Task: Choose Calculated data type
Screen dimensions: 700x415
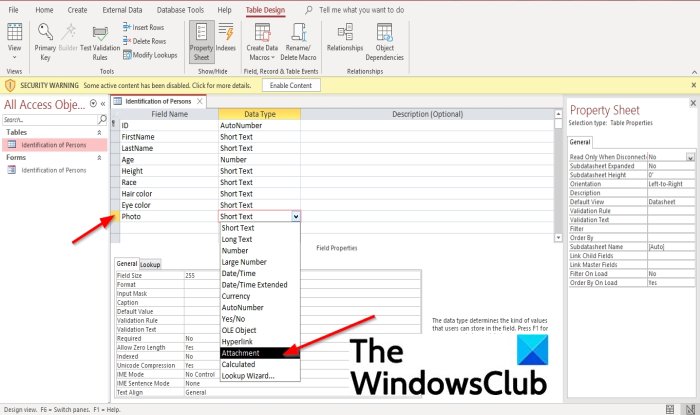Action: (x=260, y=365)
